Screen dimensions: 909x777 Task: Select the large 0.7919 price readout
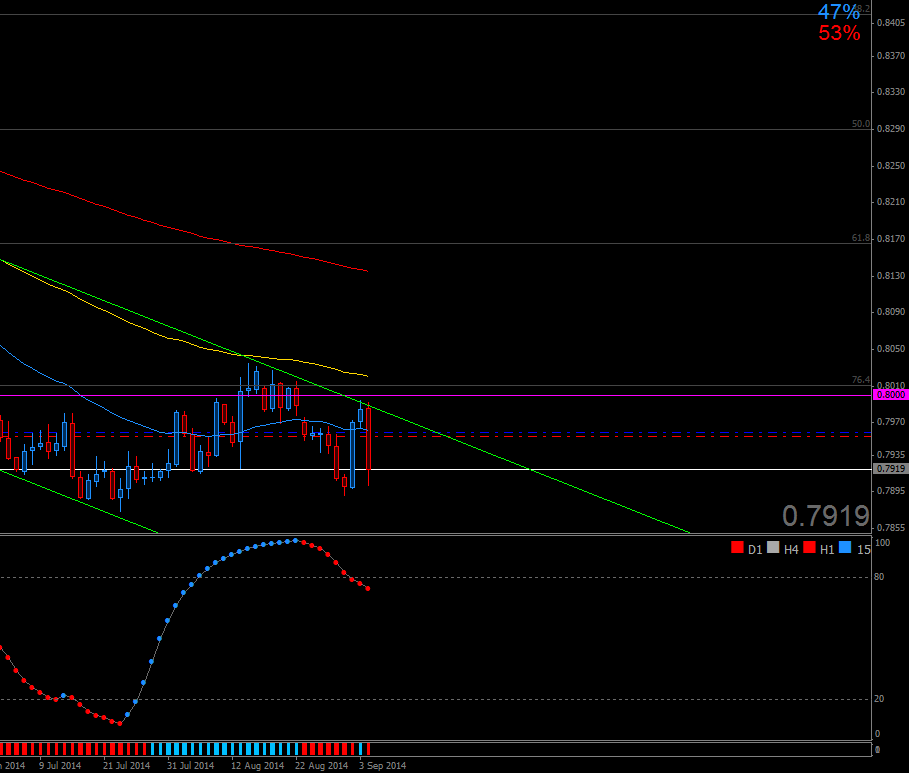click(826, 516)
